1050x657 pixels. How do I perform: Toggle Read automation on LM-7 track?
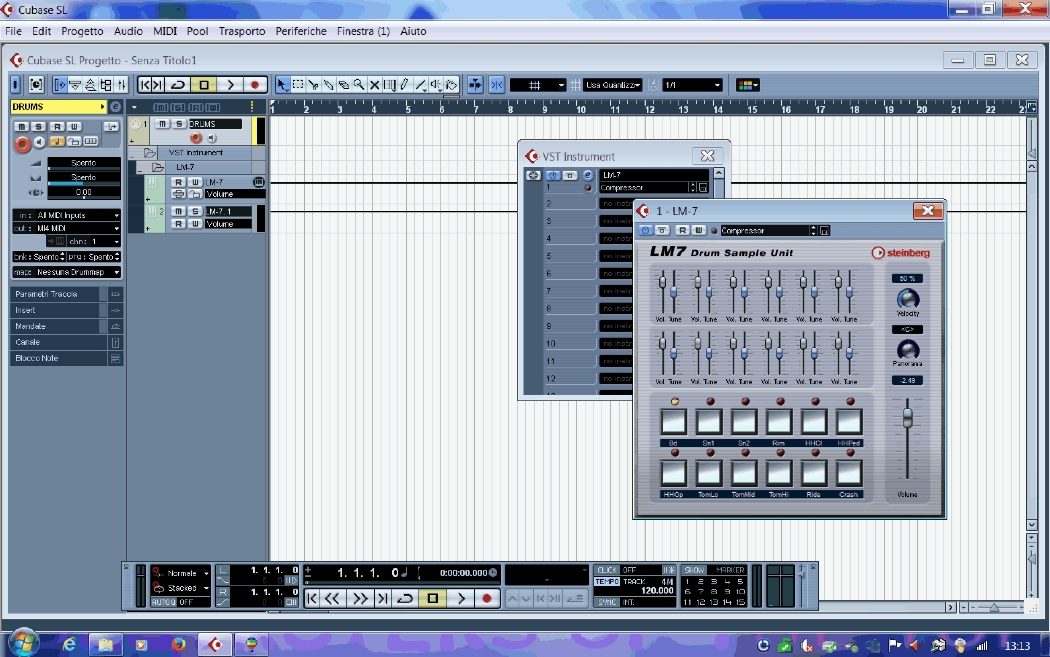[x=178, y=182]
